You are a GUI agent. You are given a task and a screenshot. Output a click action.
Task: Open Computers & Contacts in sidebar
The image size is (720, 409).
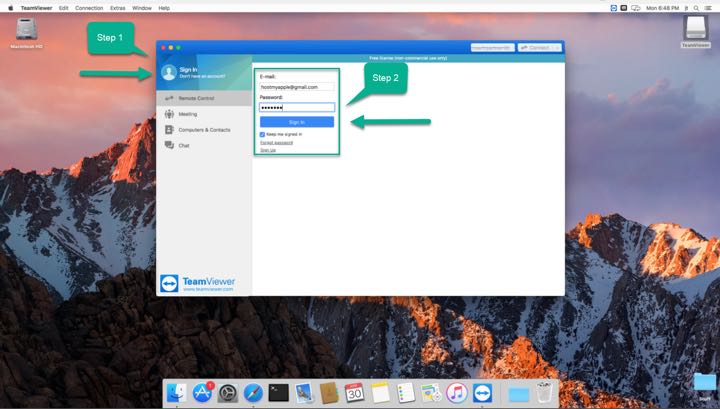(204, 130)
